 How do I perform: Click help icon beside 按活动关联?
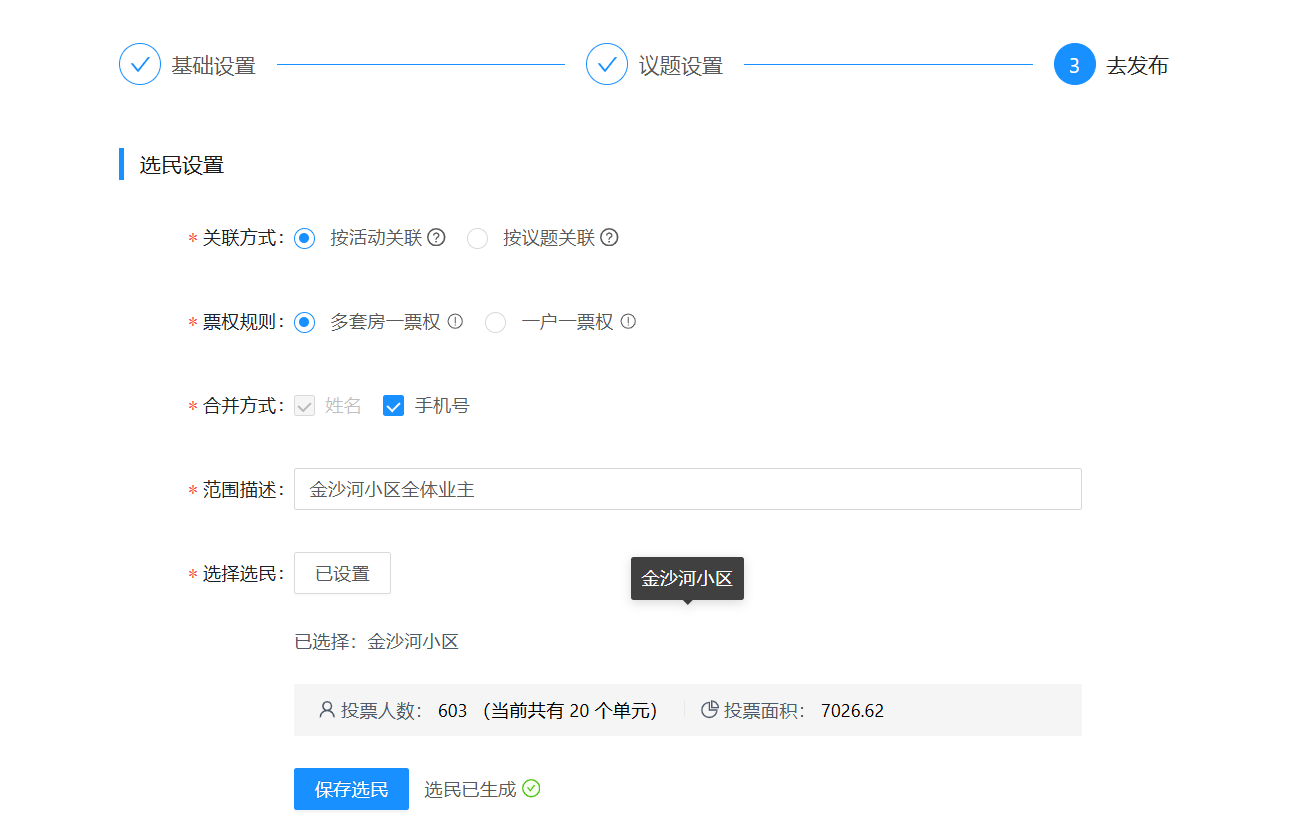[436, 238]
